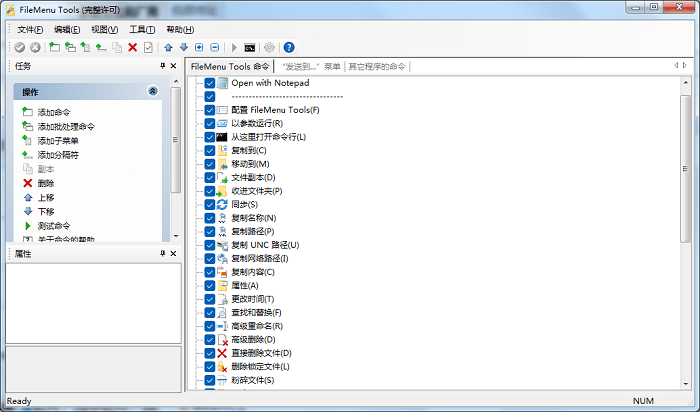Click the task panel scroll down arrow

coord(176,236)
